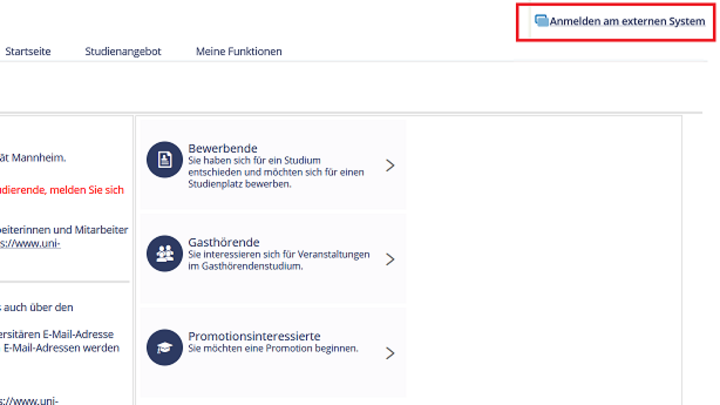Expand the Bewerbende chevron arrow
This screenshot has height=405, width=720.
click(x=390, y=165)
